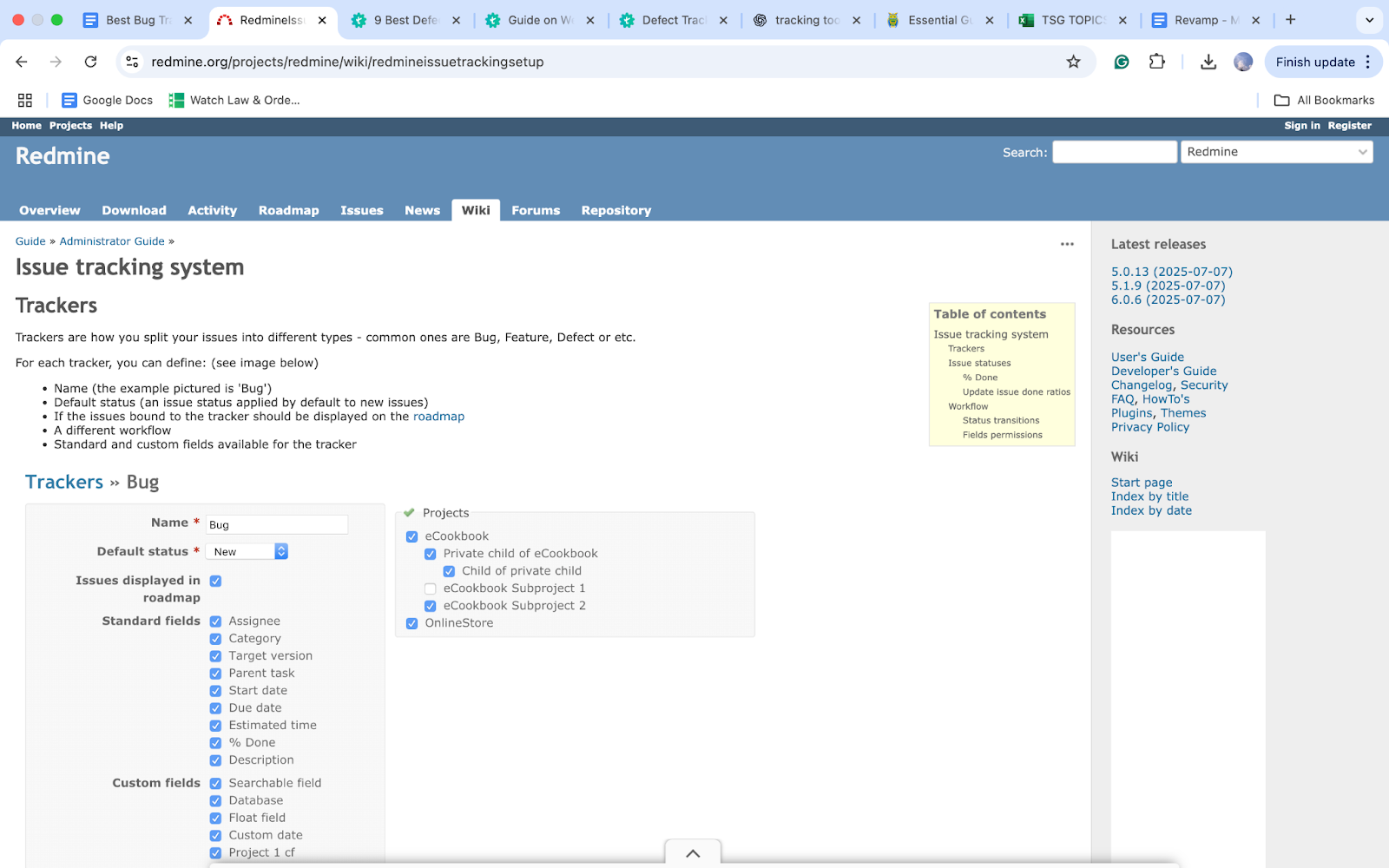
Task: Click the Sign in link
Action: [1301, 126]
